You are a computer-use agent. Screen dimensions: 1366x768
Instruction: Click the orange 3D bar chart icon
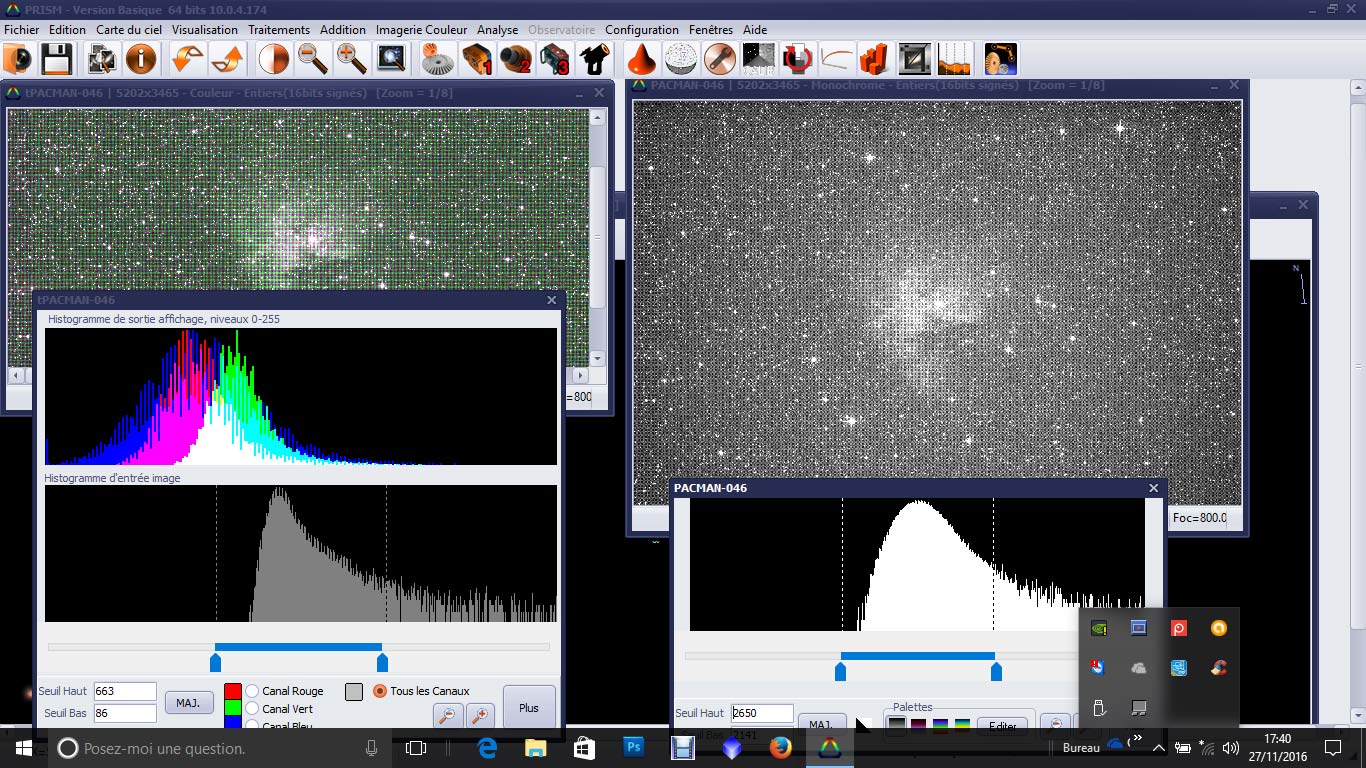(874, 59)
